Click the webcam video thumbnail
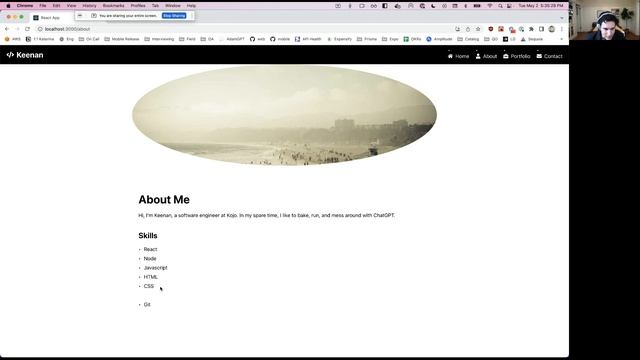 (x=604, y=20)
